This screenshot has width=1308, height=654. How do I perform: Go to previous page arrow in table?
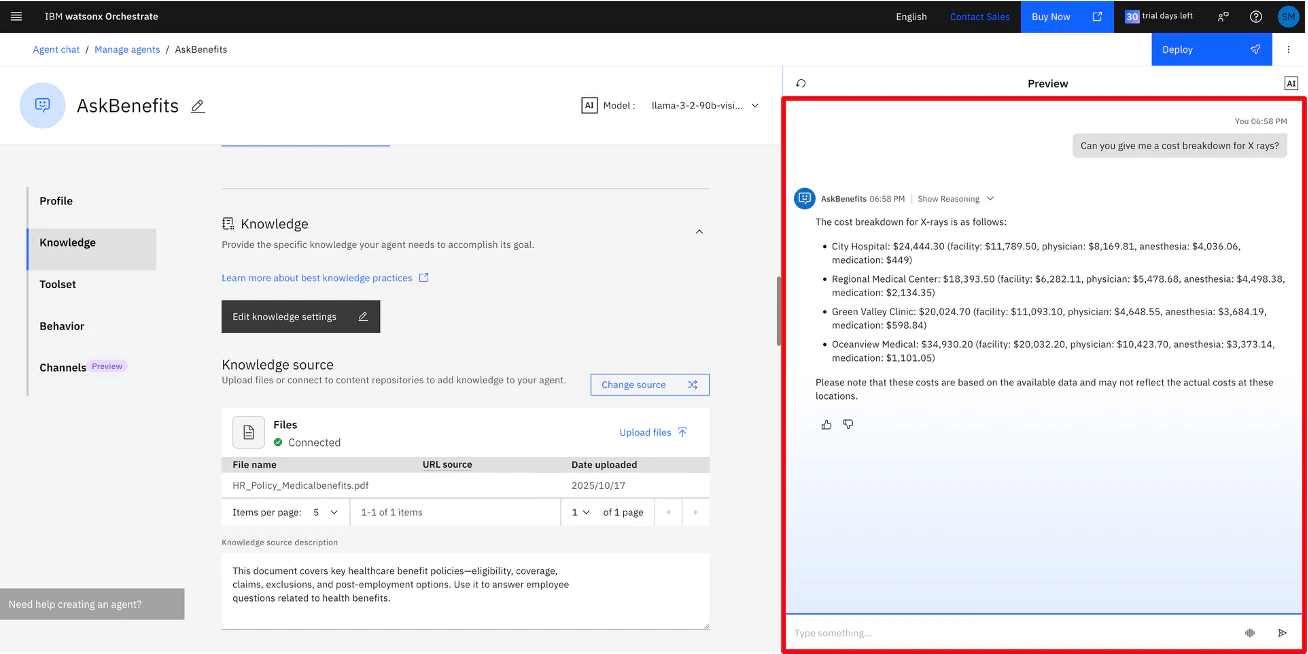pyautogui.click(x=668, y=512)
